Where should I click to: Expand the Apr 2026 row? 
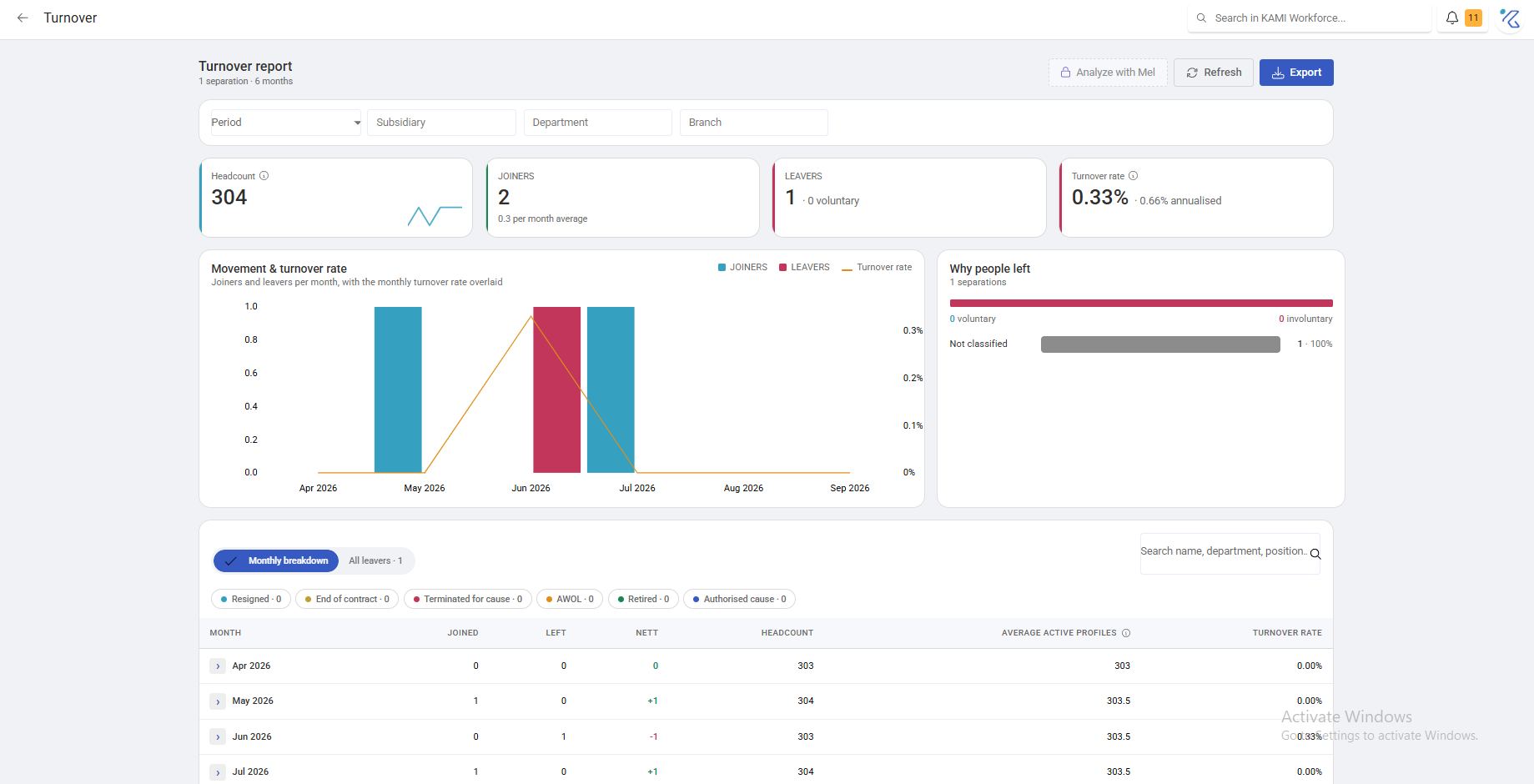(x=218, y=666)
